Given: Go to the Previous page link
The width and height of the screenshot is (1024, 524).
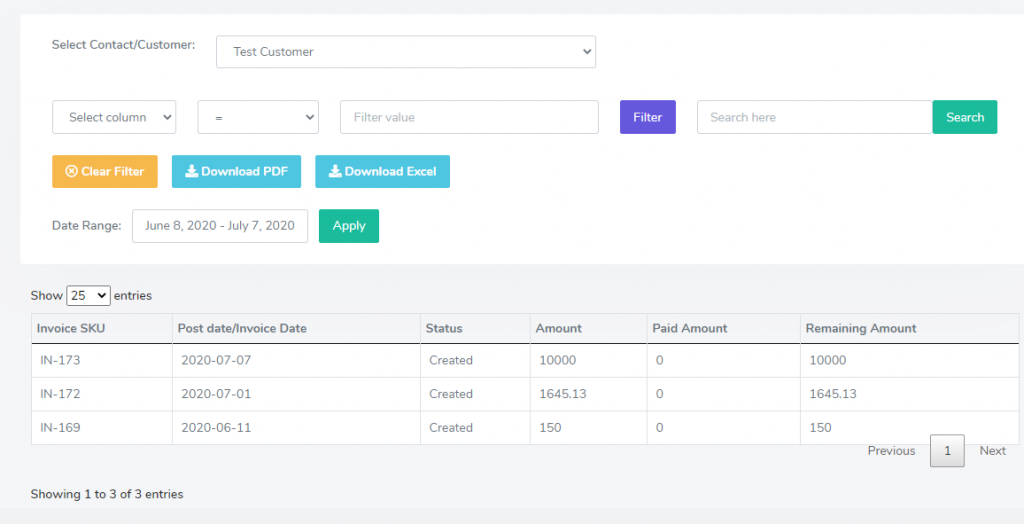Looking at the screenshot, I should tap(891, 451).
